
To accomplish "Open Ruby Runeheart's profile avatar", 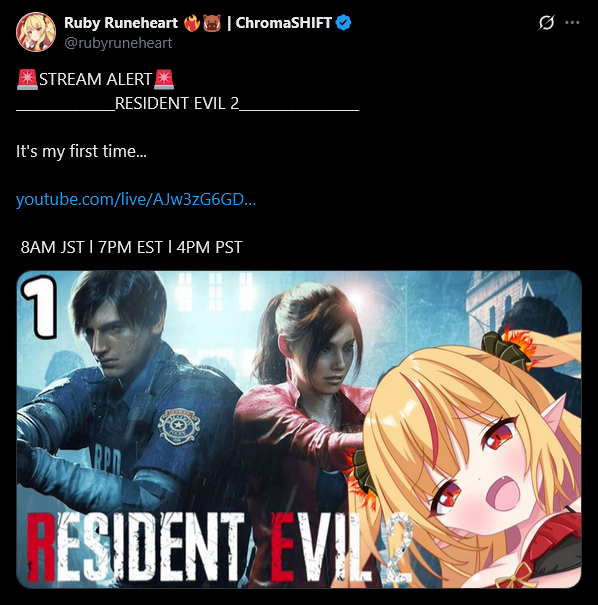I will pyautogui.click(x=36, y=32).
